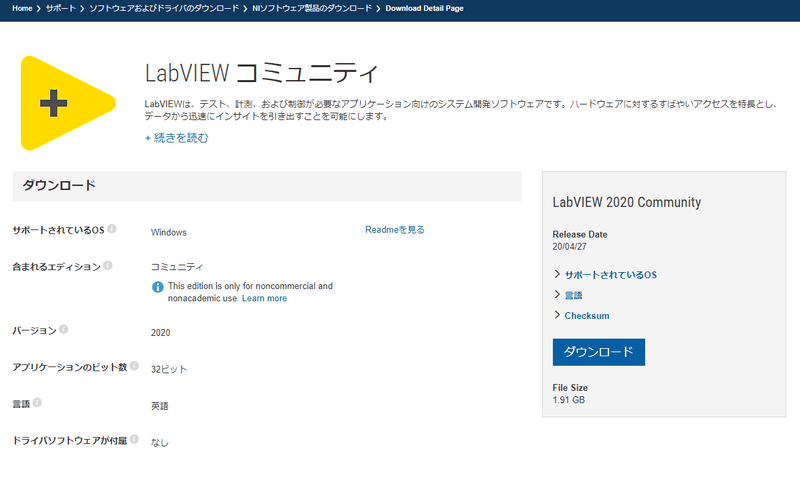The image size is (800, 494).
Task: Click the 1.91 GB file size
Action: tap(568, 400)
